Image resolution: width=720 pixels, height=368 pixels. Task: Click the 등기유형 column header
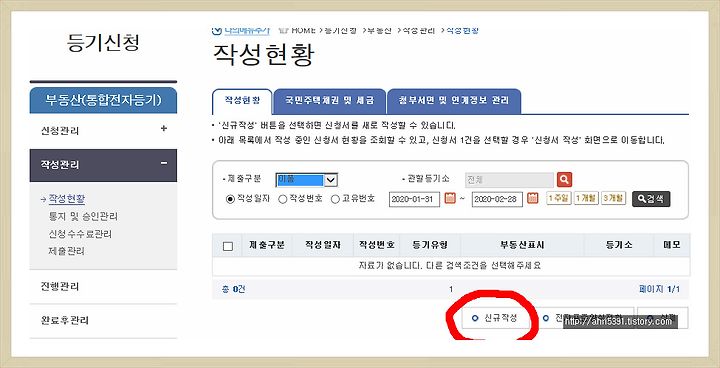coord(430,245)
